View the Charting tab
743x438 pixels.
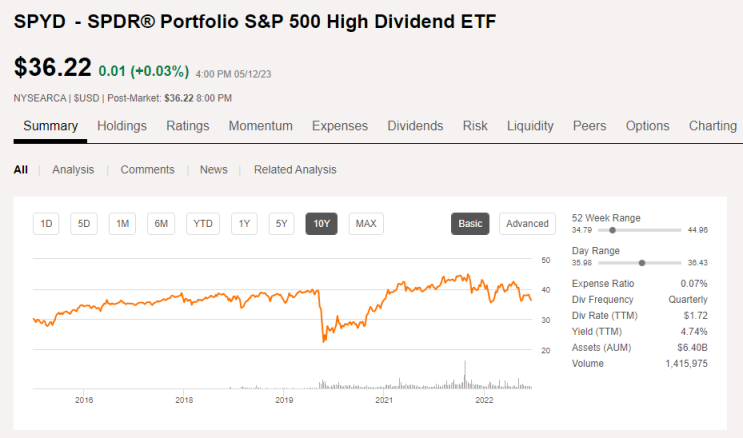[713, 126]
